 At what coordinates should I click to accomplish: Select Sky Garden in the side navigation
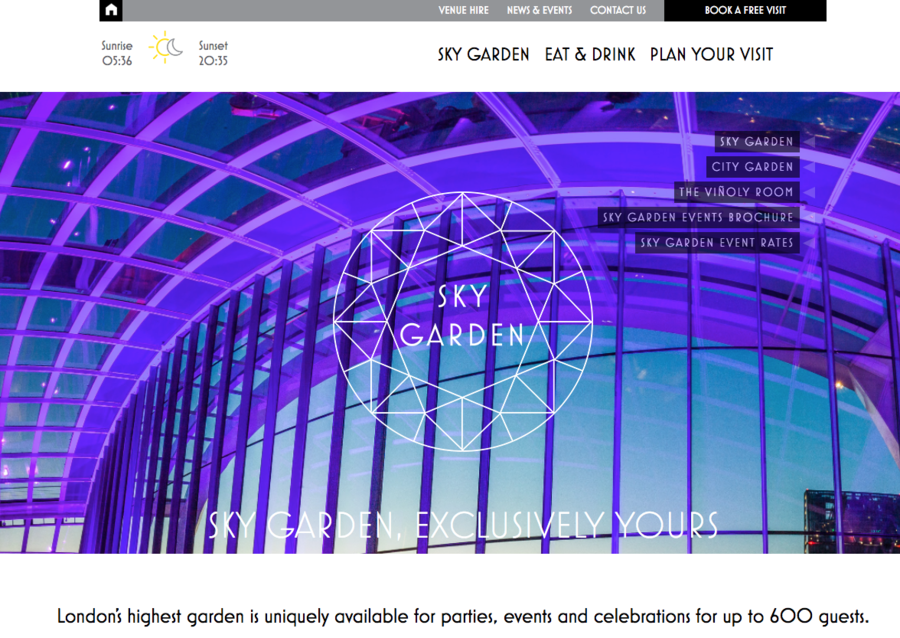757,142
